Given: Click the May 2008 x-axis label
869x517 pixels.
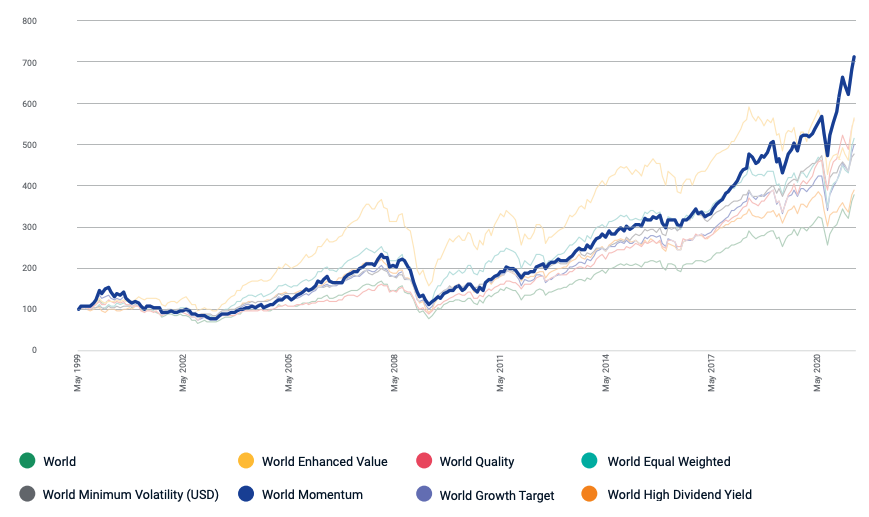Looking at the screenshot, I should pyautogui.click(x=395, y=373).
